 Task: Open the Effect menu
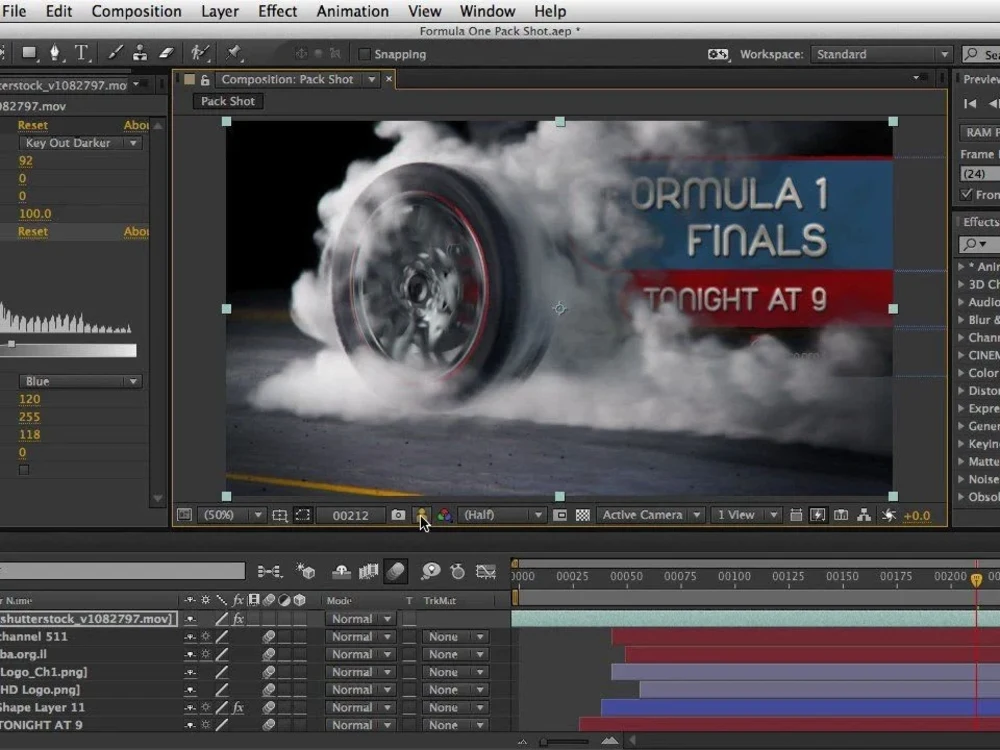[x=277, y=11]
